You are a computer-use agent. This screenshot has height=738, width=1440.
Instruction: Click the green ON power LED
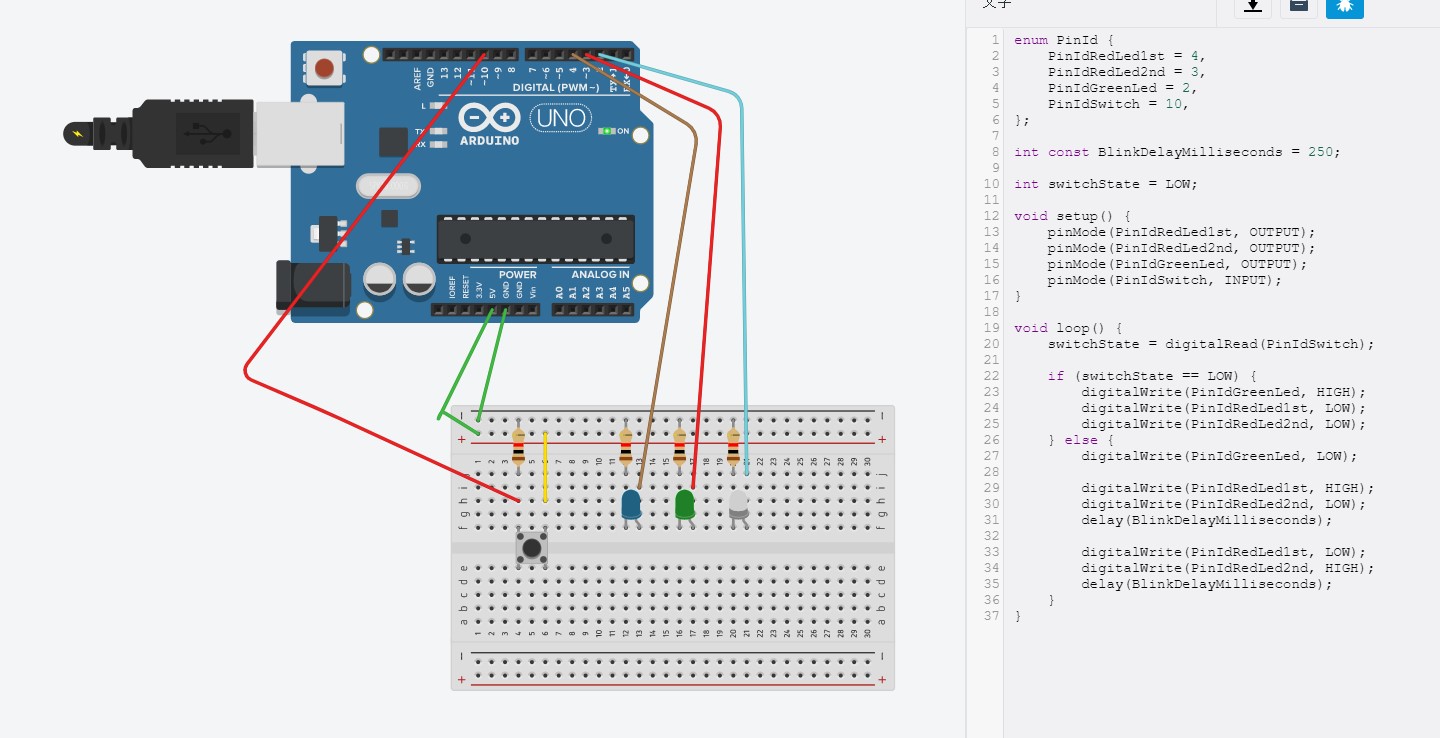[605, 131]
